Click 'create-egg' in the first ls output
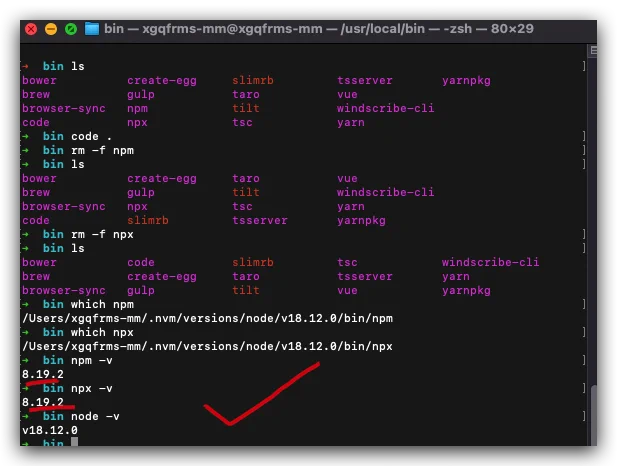 [162, 81]
